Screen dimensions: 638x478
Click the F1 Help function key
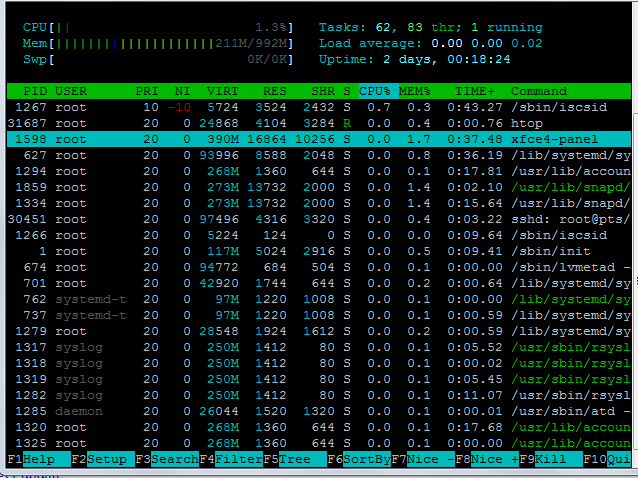[38, 459]
